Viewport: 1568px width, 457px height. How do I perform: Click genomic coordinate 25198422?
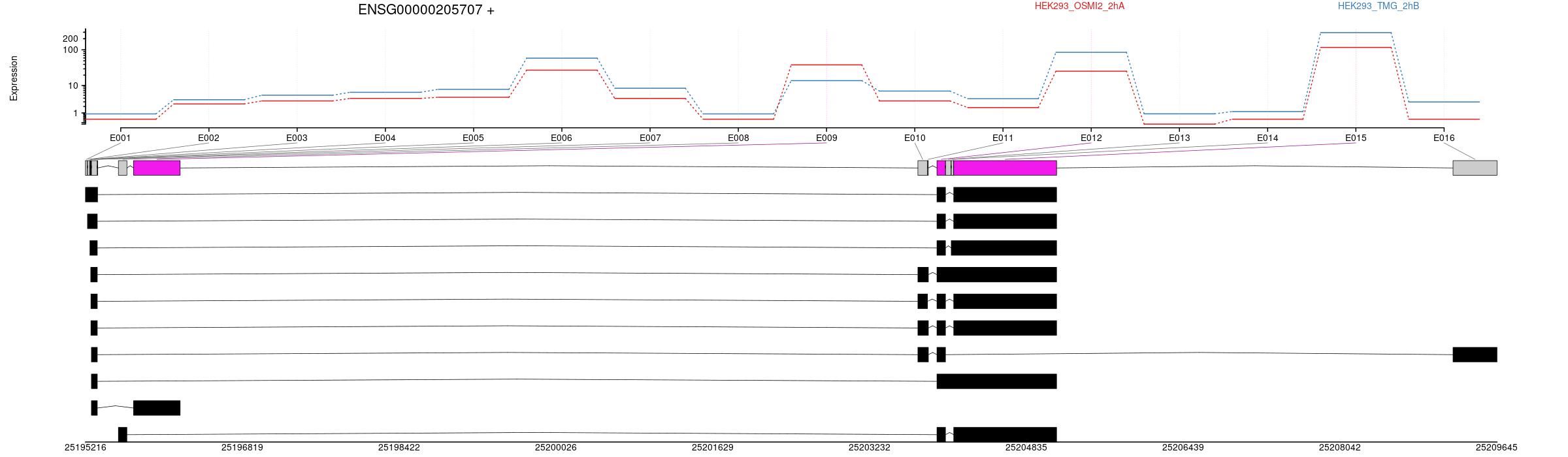[x=399, y=447]
